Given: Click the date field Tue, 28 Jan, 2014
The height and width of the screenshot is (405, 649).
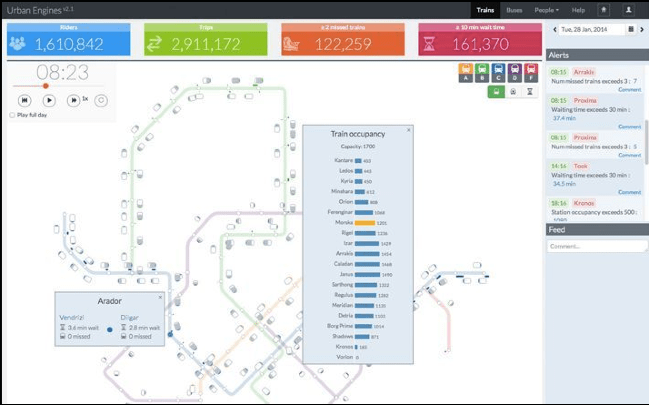Looking at the screenshot, I should 591,29.
